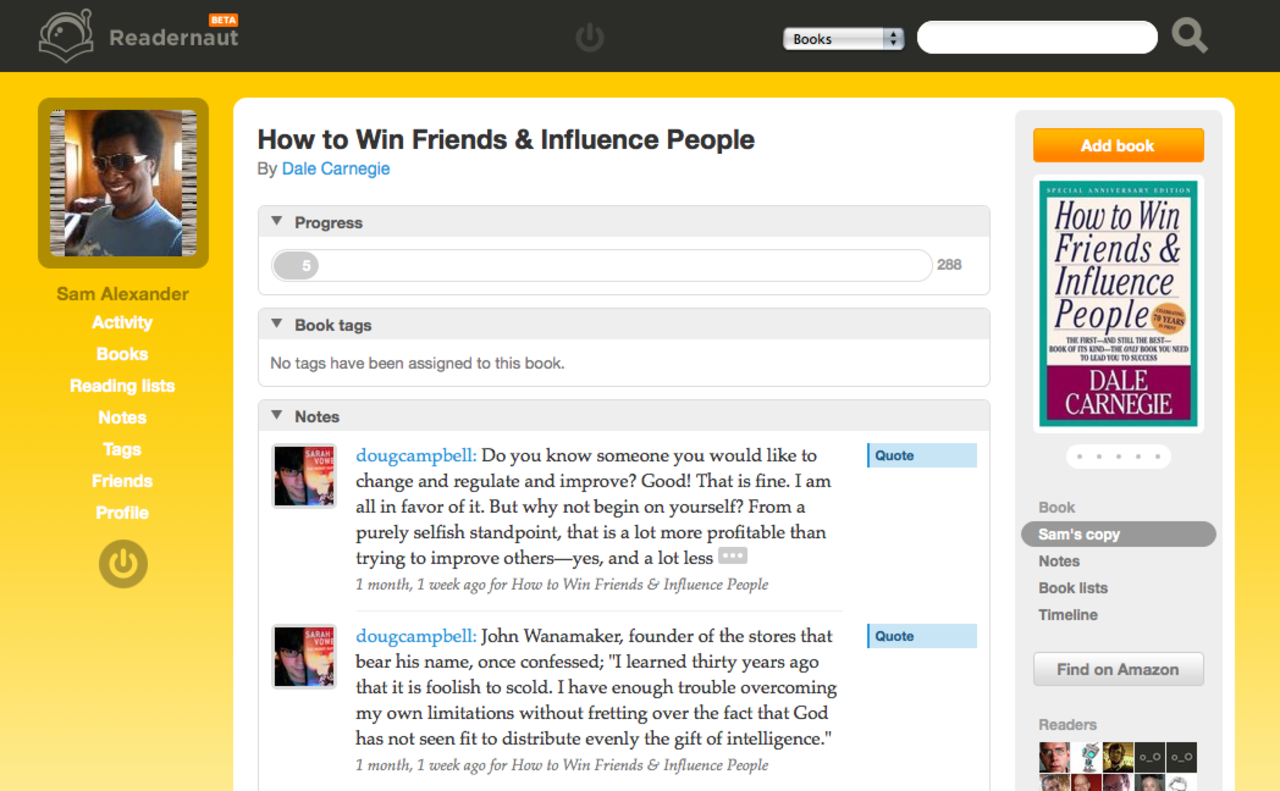Viewport: 1280px width, 791px height.
Task: Open the Books search category dropdown
Action: (843, 39)
